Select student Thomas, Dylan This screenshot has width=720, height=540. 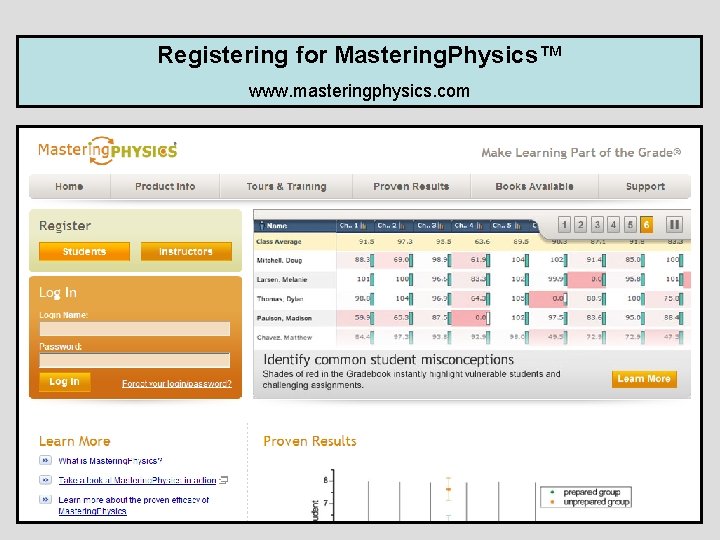280,299
